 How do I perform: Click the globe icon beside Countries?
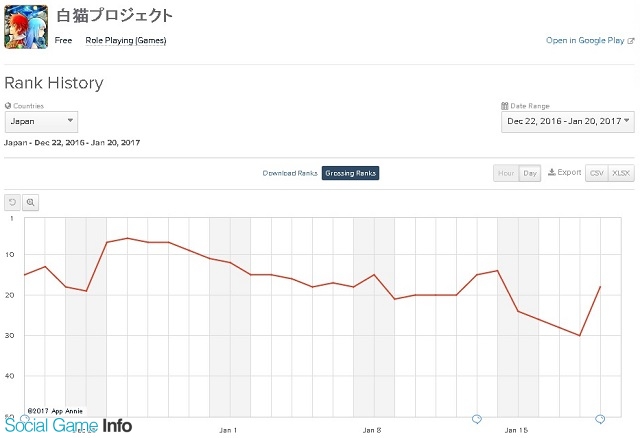pos(8,106)
